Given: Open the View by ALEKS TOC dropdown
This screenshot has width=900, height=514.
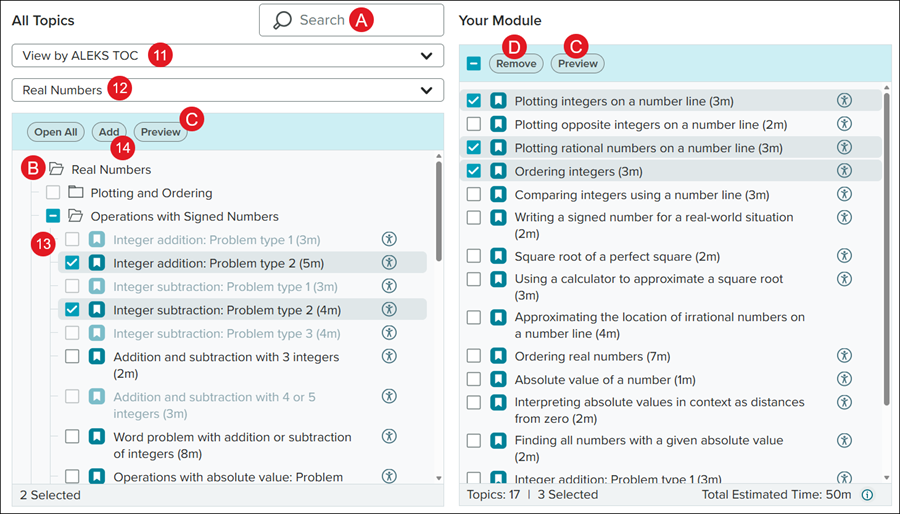Looking at the screenshot, I should pyautogui.click(x=228, y=56).
